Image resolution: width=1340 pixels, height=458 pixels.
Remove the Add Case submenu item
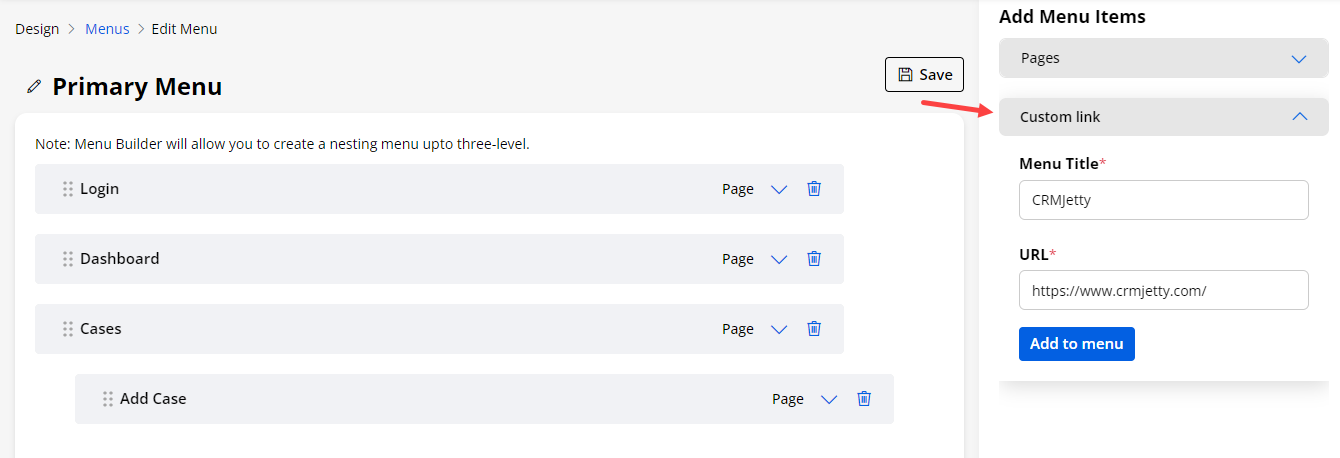point(864,399)
